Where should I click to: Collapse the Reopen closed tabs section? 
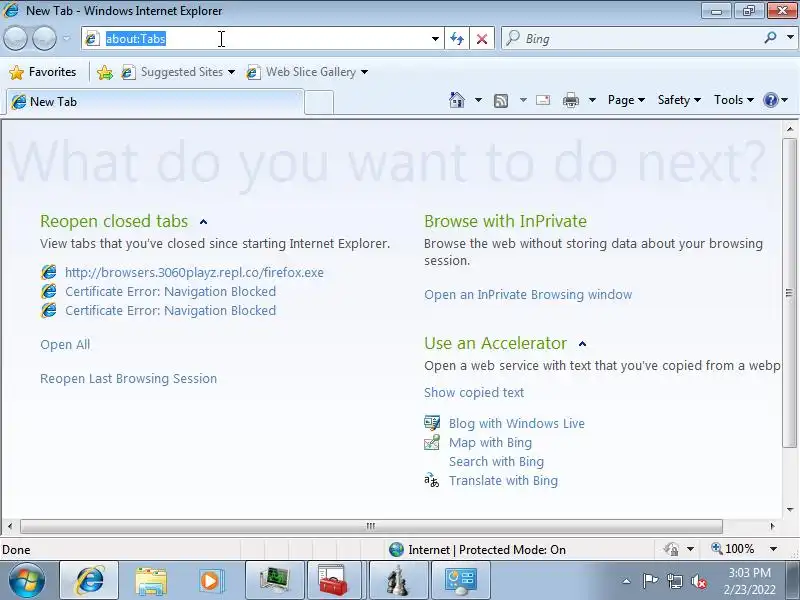point(204,222)
